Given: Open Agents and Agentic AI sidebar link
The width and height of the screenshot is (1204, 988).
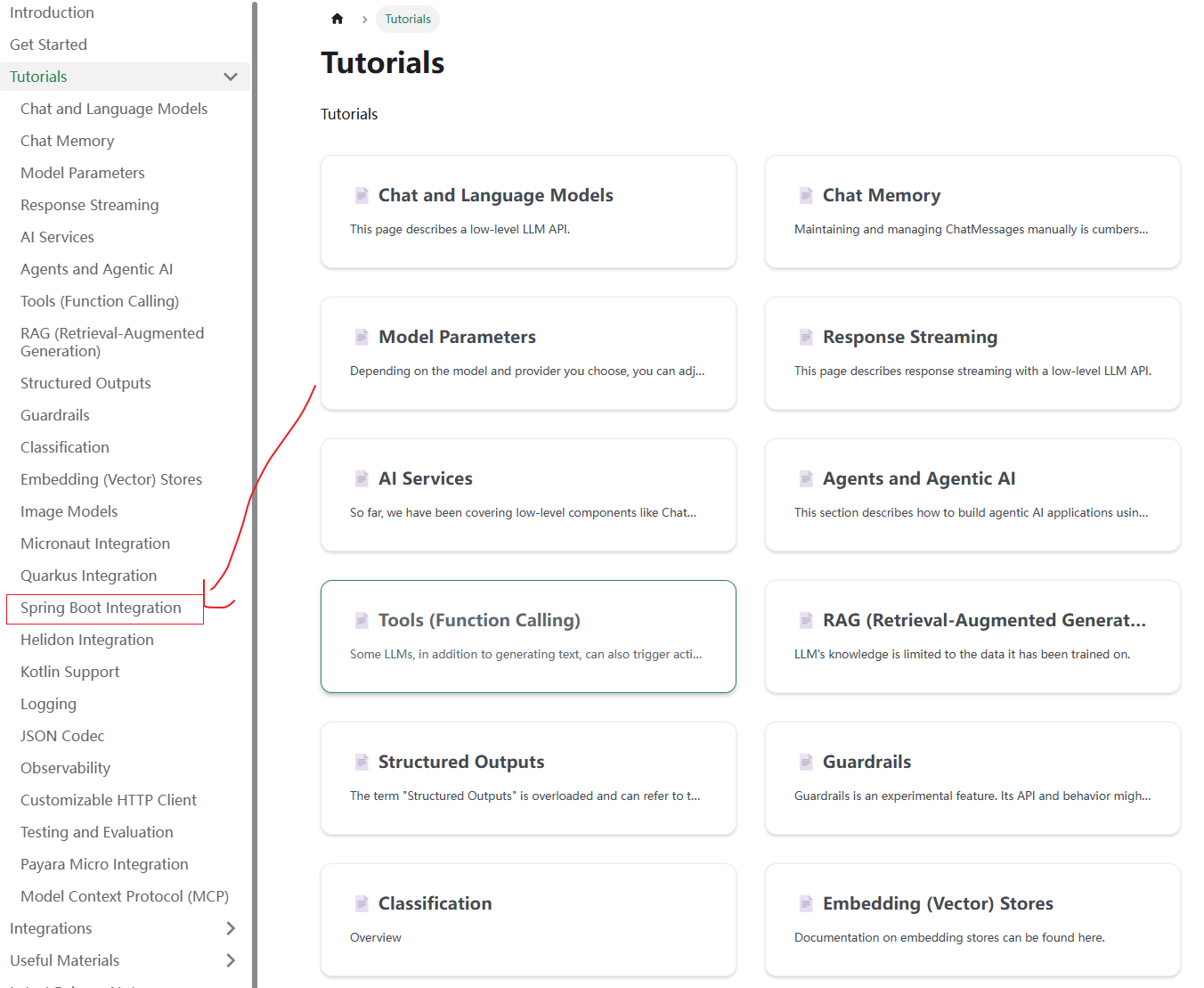Looking at the screenshot, I should pos(96,269).
